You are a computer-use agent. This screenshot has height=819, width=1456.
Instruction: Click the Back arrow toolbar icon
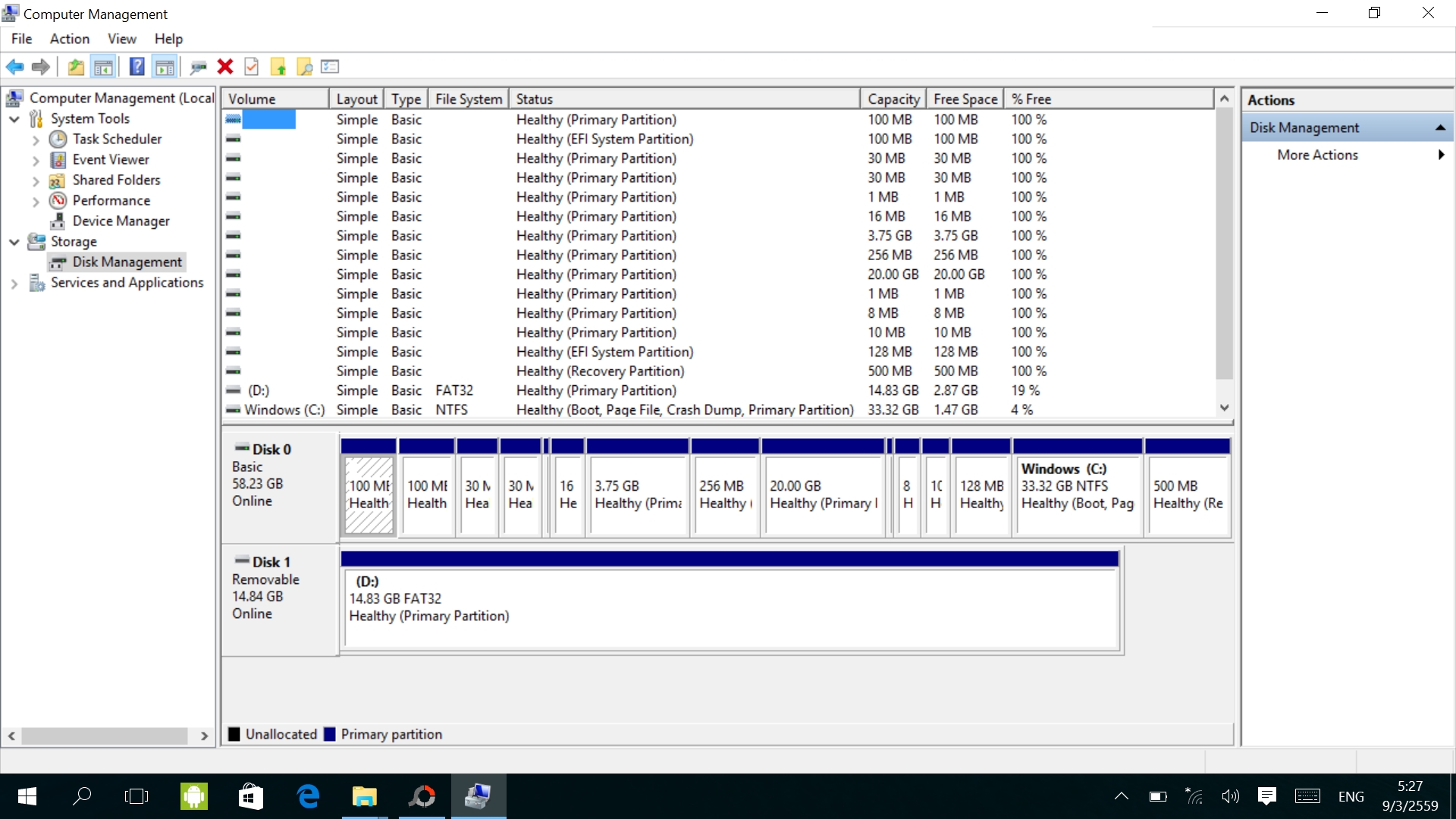[x=14, y=67]
